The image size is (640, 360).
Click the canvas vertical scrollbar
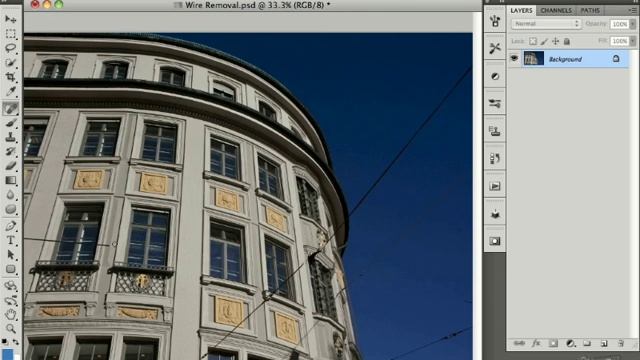[x=477, y=186]
